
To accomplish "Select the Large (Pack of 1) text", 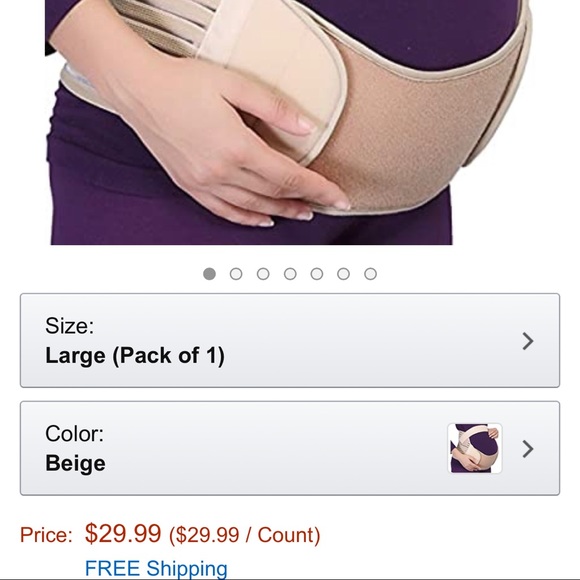I will click(x=135, y=356).
